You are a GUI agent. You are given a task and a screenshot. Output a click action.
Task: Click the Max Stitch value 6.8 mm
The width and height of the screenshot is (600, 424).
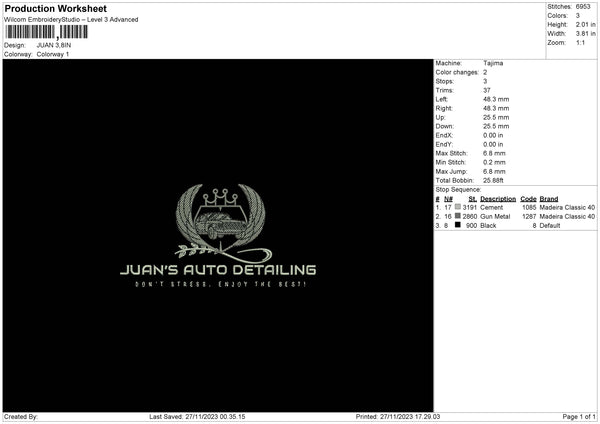[494, 153]
